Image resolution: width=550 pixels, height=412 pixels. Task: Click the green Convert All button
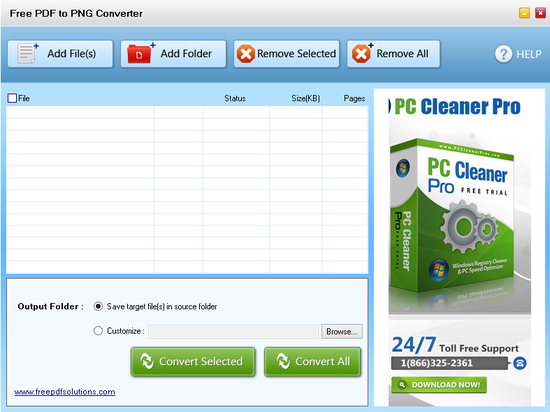312,362
